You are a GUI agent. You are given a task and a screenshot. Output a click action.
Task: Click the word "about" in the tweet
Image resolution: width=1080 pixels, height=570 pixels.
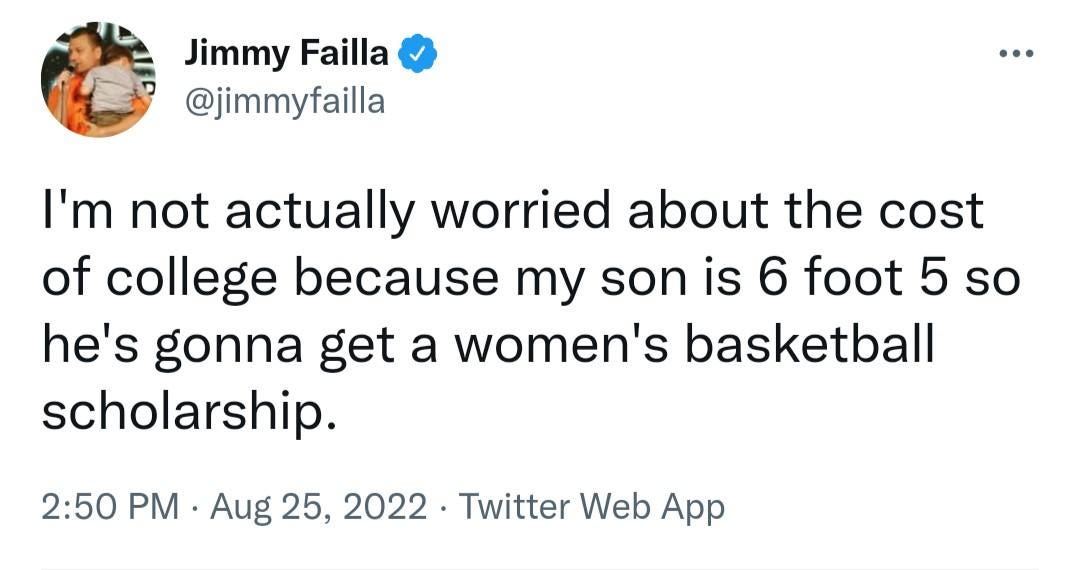click(x=697, y=210)
